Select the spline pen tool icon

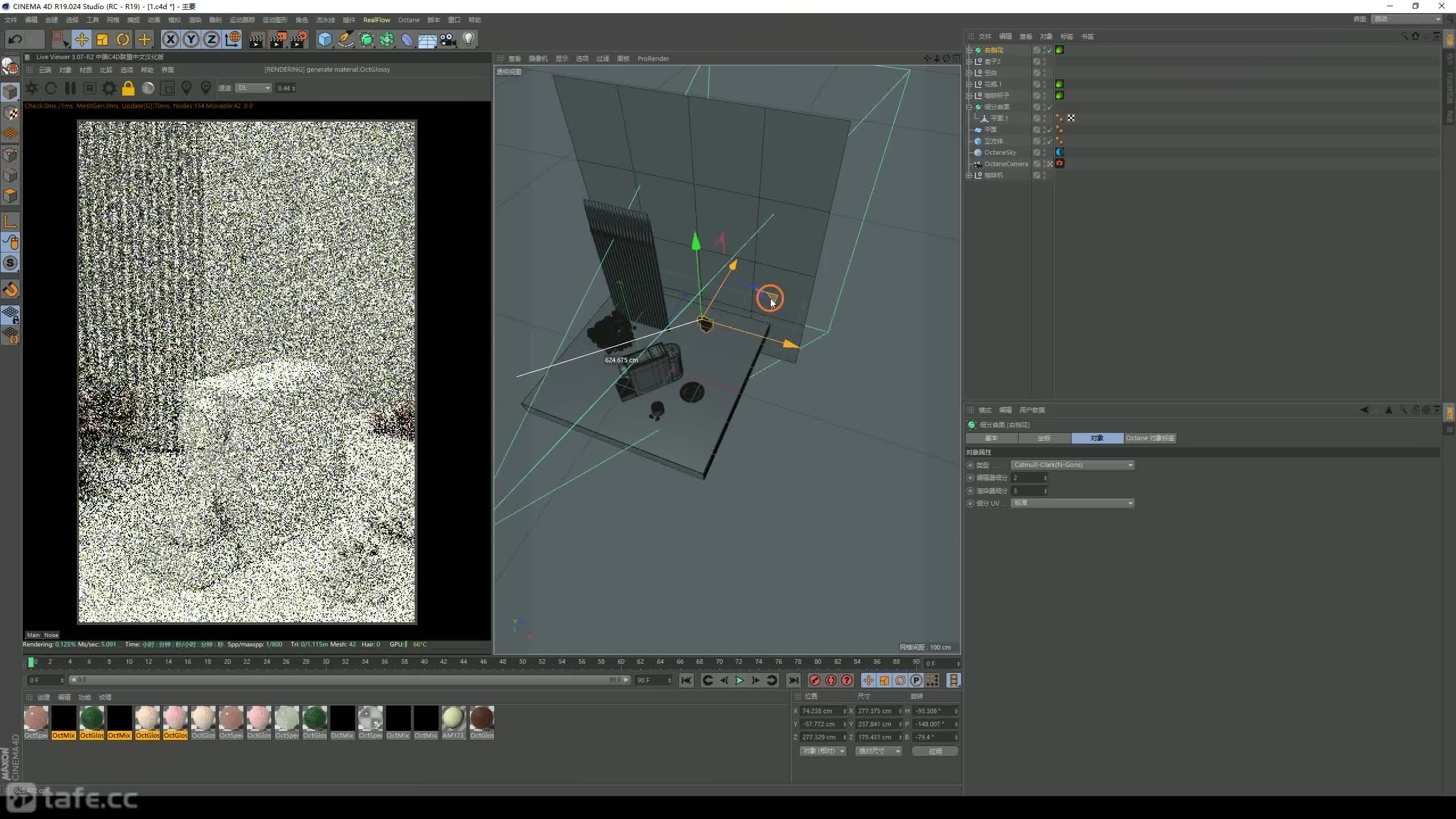346,39
